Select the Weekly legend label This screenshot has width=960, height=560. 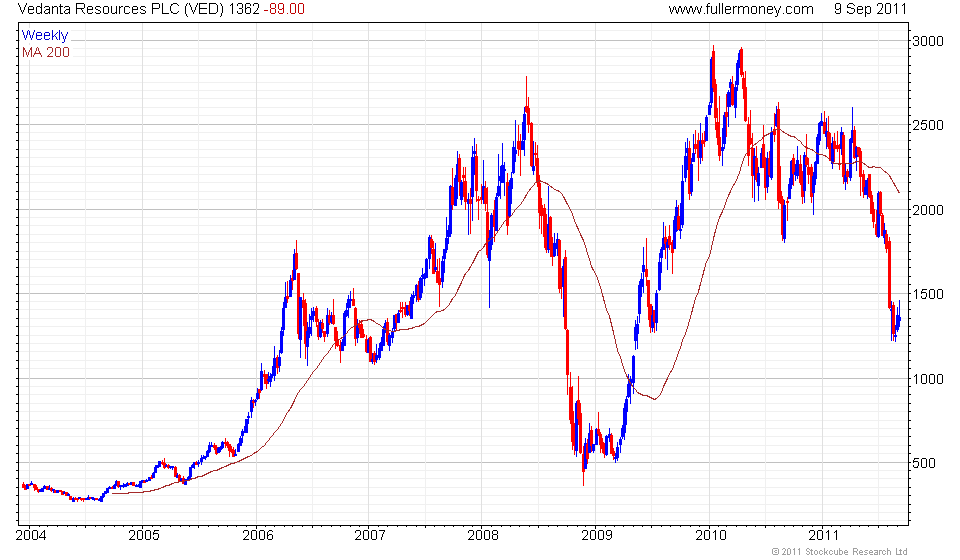click(x=45, y=35)
